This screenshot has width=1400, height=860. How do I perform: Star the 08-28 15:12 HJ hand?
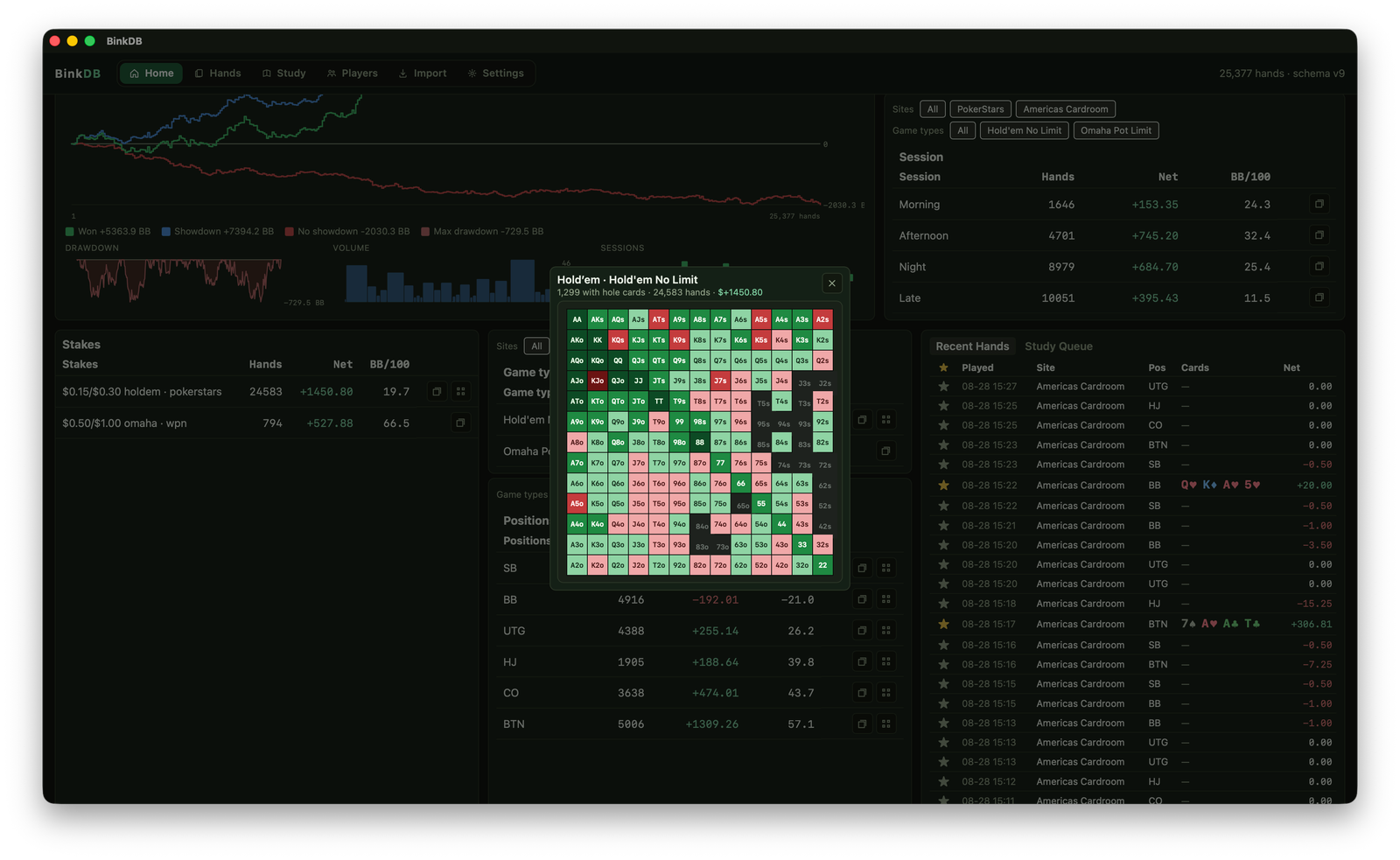tap(943, 782)
